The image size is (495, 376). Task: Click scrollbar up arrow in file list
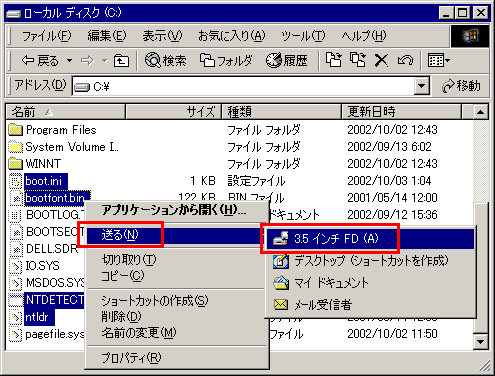pos(480,112)
